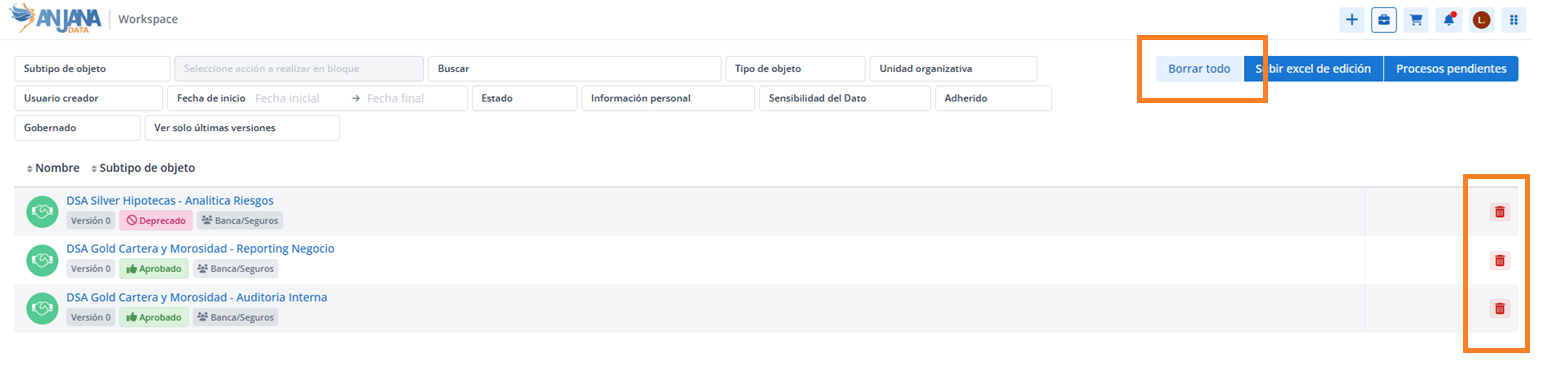This screenshot has height=378, width=1564.
Task: Open Subtipo de objeto filter
Action: click(92, 69)
